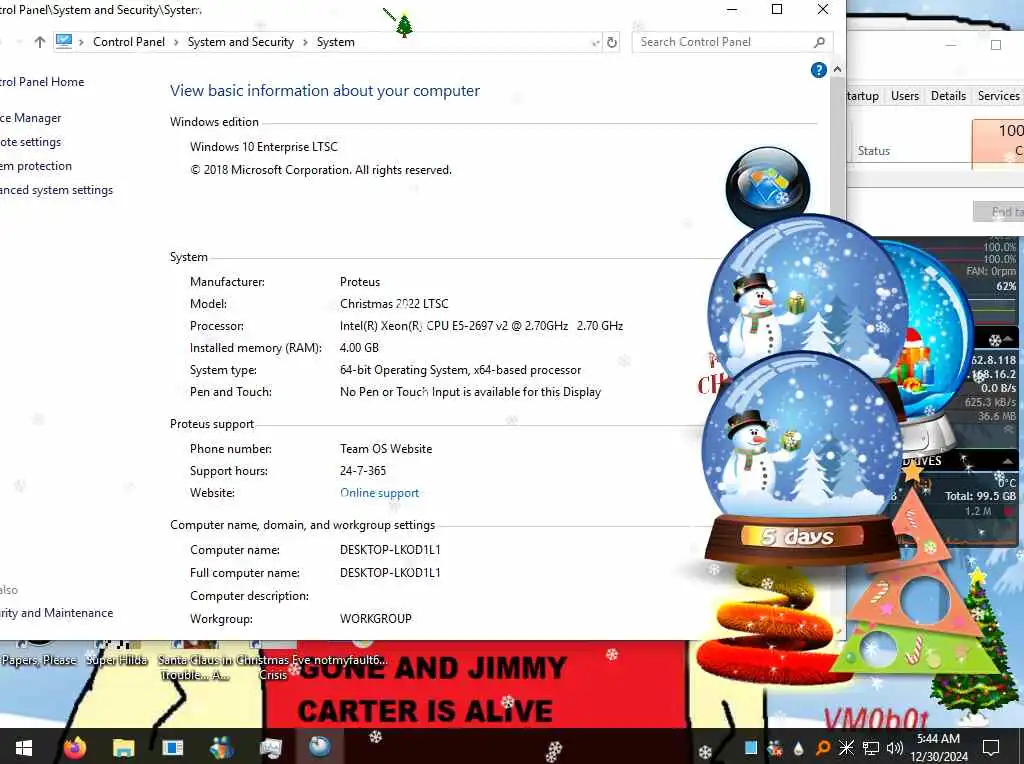
Task: Switch to Services tab in Task Manager
Action: (x=998, y=96)
